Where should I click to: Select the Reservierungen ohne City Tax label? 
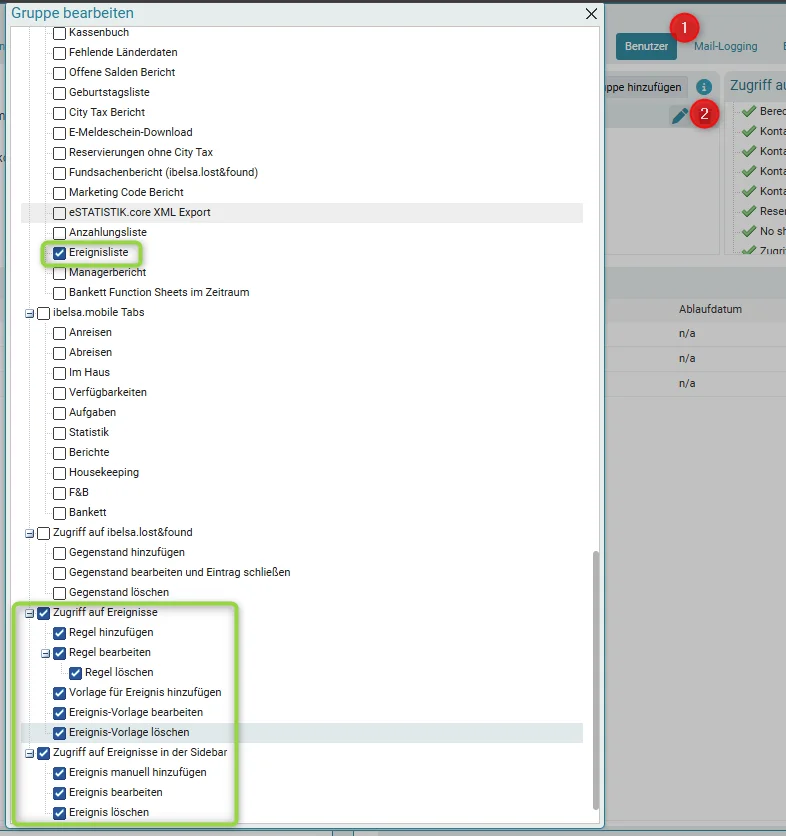[x=141, y=152]
